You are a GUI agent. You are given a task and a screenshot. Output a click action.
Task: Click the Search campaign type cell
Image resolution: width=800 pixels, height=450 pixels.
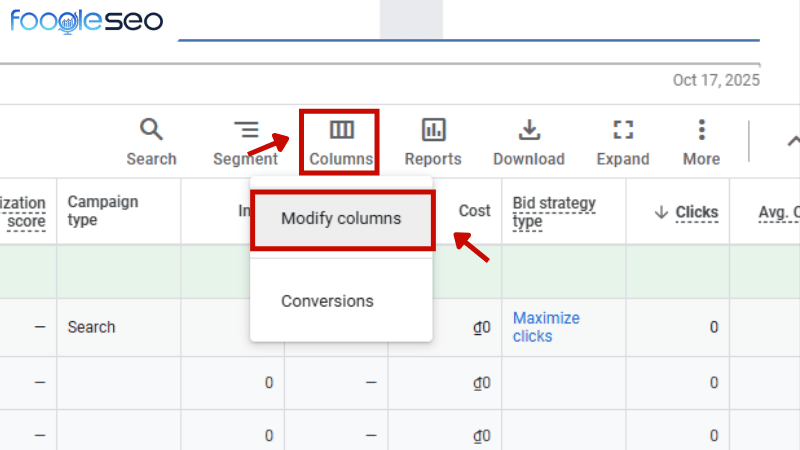91,327
